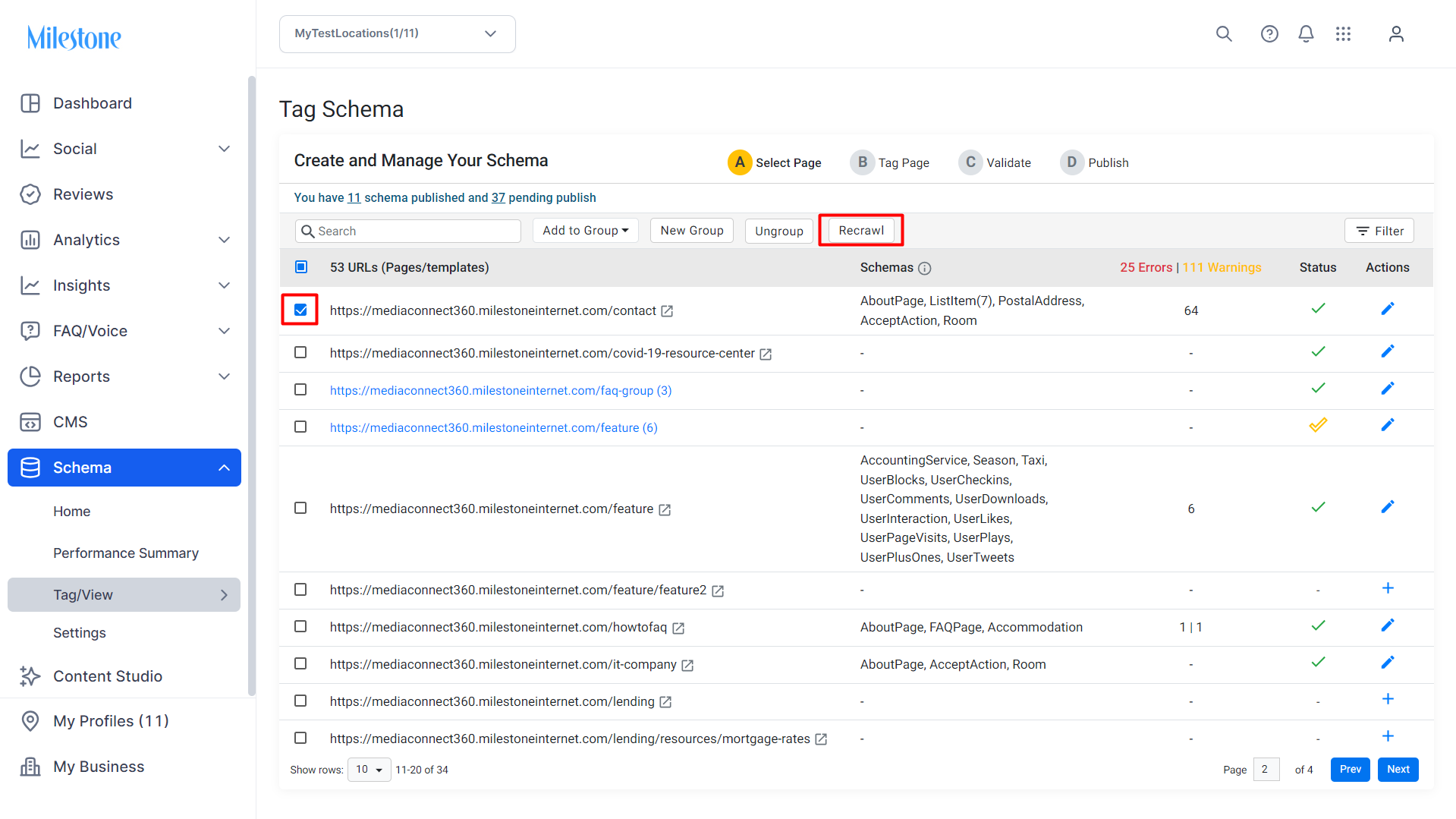Open Schema Home submenu item
Viewport: 1456px width, 819px height.
(72, 512)
